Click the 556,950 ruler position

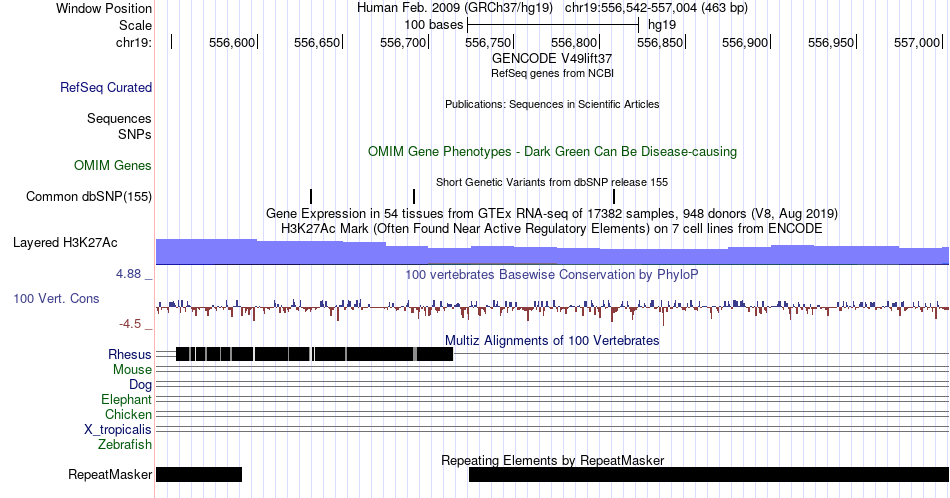point(831,42)
